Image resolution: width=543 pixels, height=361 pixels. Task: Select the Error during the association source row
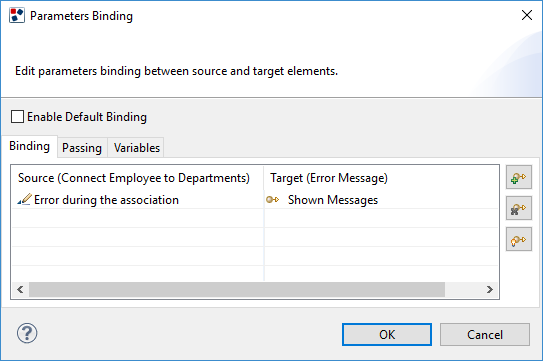click(x=138, y=200)
